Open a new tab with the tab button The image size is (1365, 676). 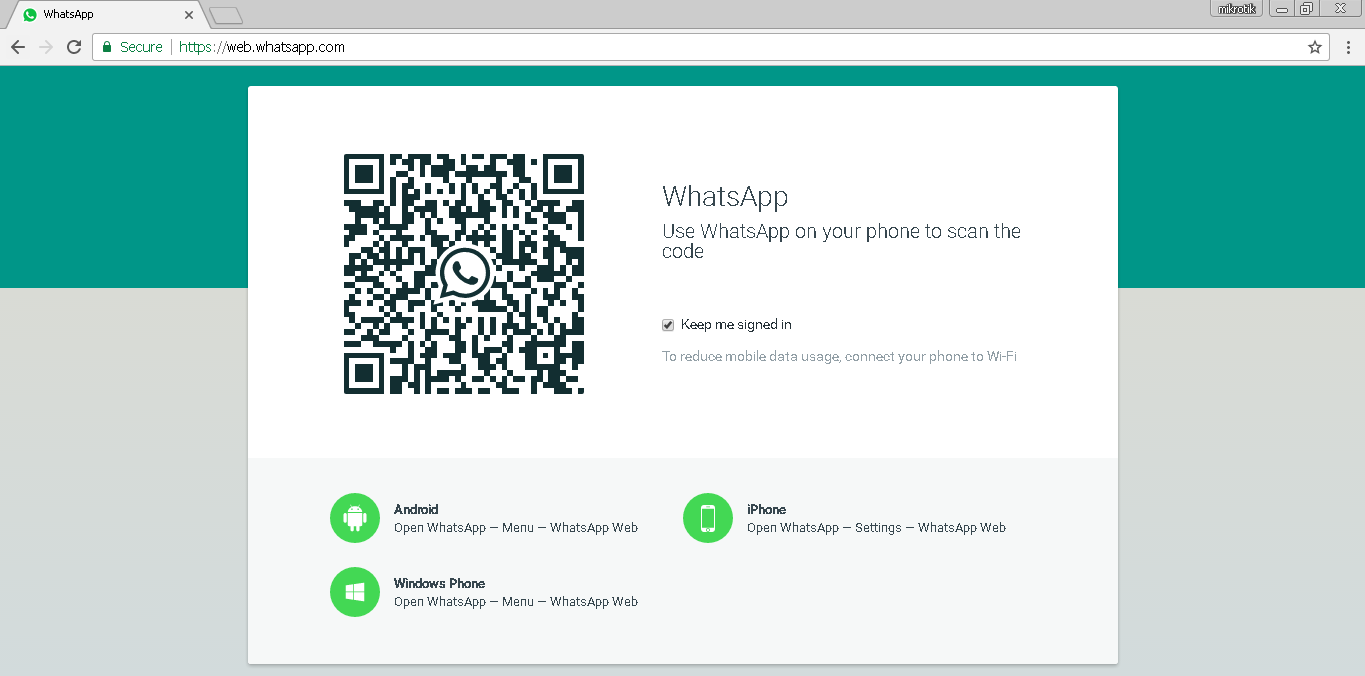click(x=226, y=15)
